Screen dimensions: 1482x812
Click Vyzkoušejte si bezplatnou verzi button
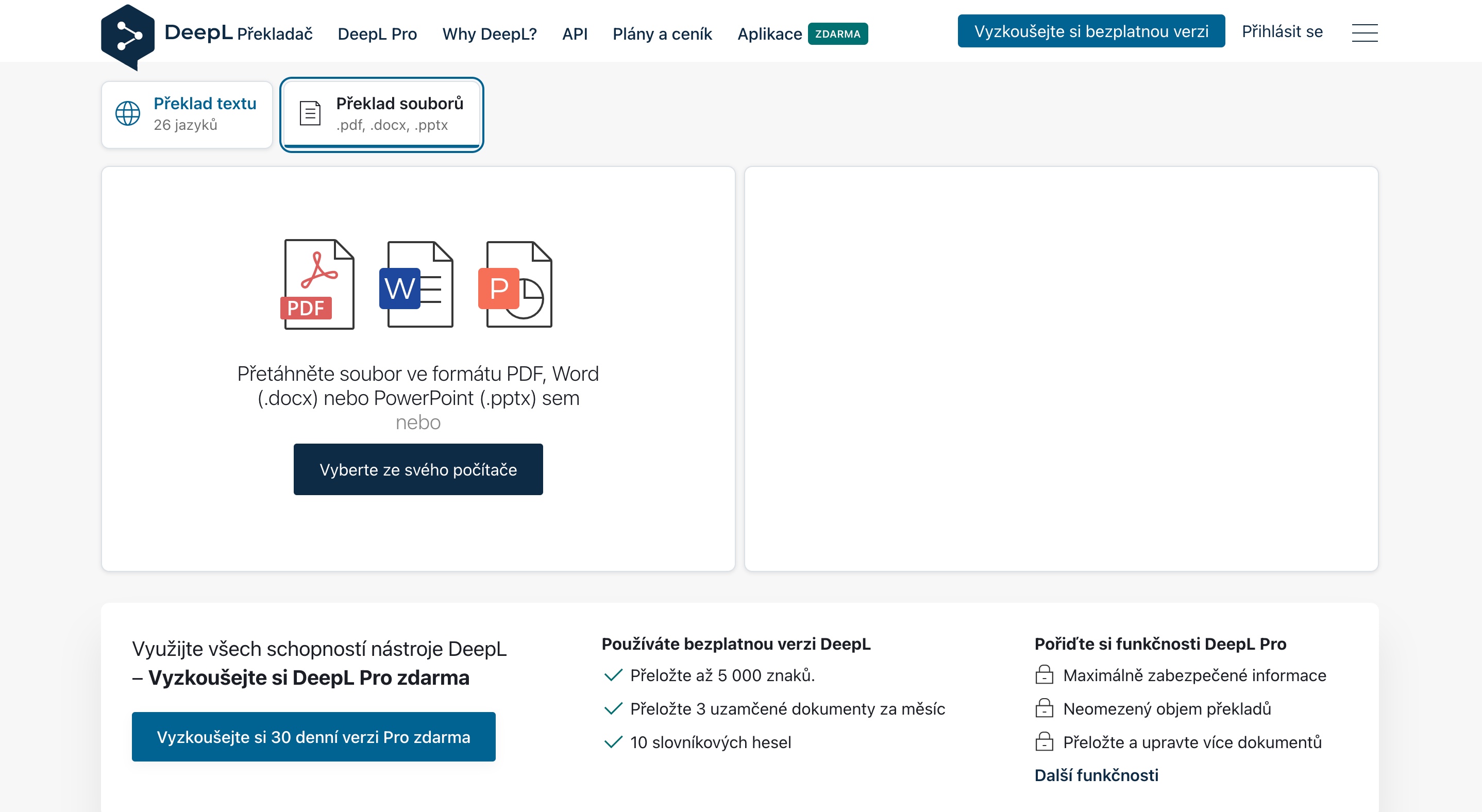coord(1091,31)
